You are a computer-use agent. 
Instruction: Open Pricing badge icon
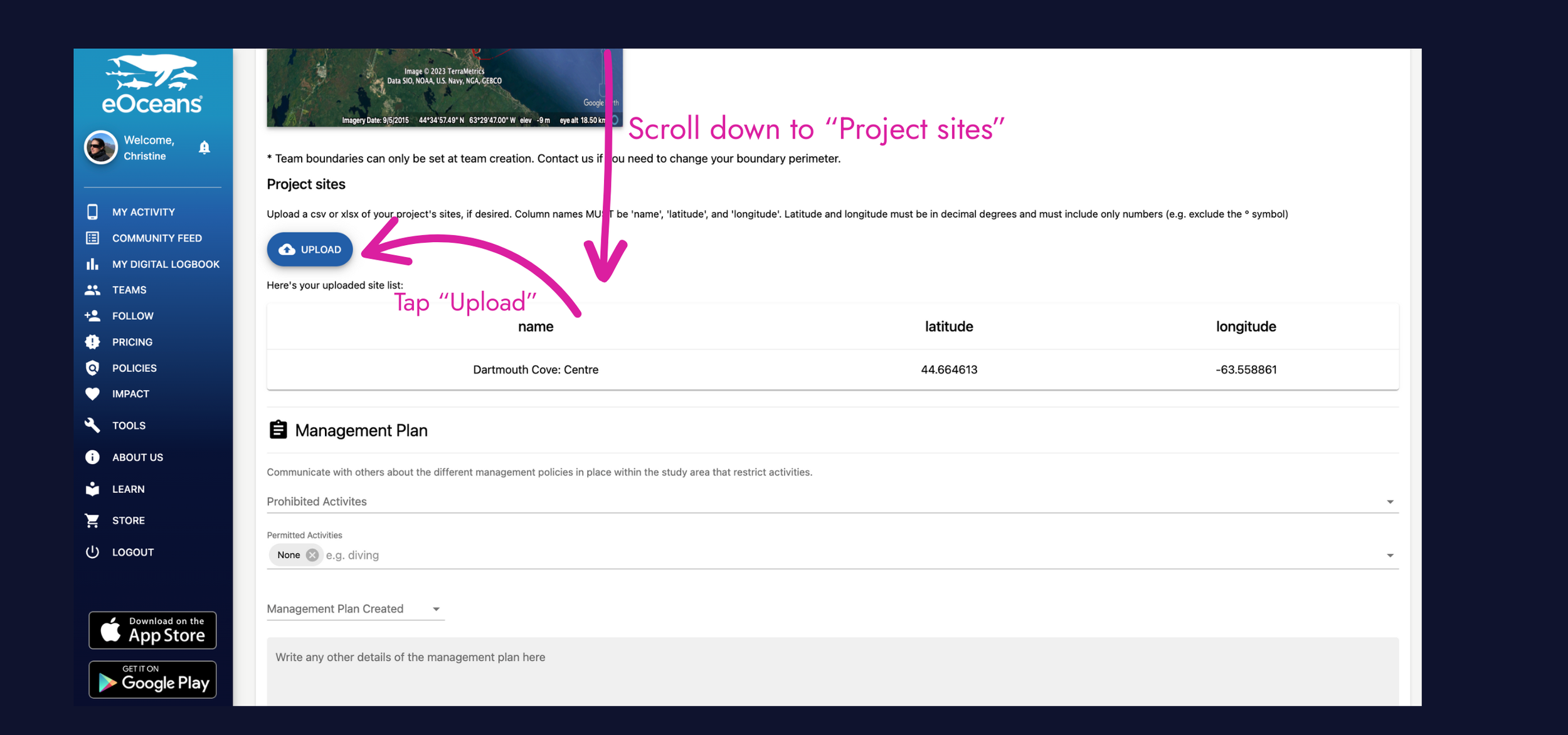click(92, 342)
